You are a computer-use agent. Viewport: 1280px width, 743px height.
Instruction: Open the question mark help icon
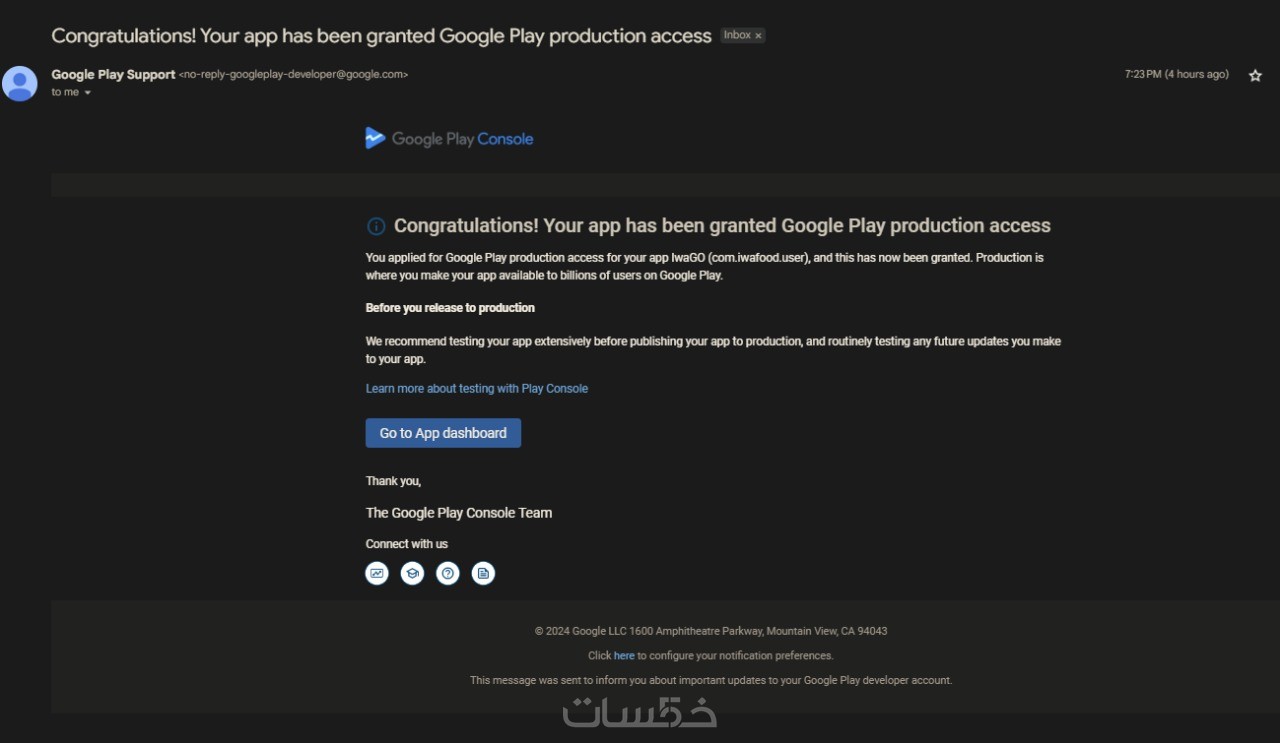click(448, 573)
